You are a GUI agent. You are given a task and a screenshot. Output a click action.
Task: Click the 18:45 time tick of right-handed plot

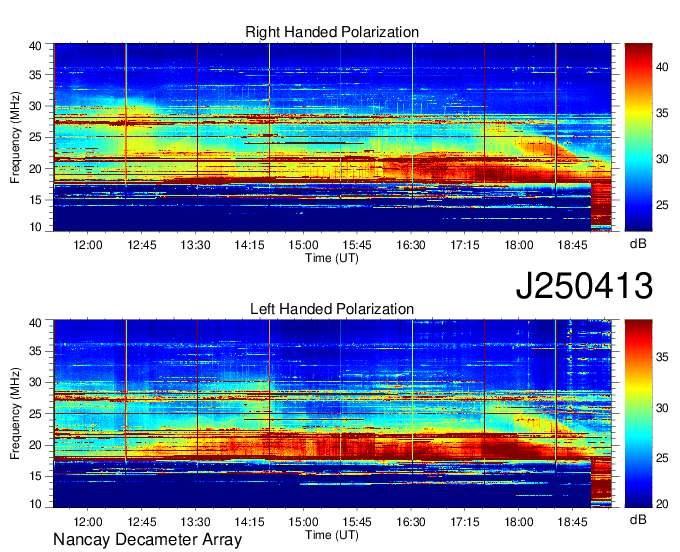pyautogui.click(x=572, y=245)
